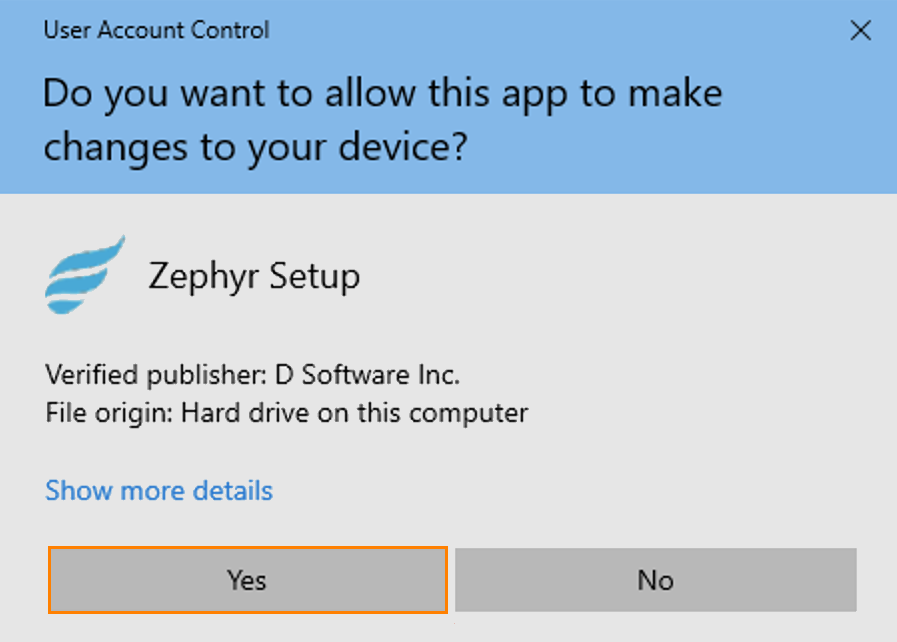The image size is (897, 642).
Task: Click Yes to allow changes
Action: [247, 580]
